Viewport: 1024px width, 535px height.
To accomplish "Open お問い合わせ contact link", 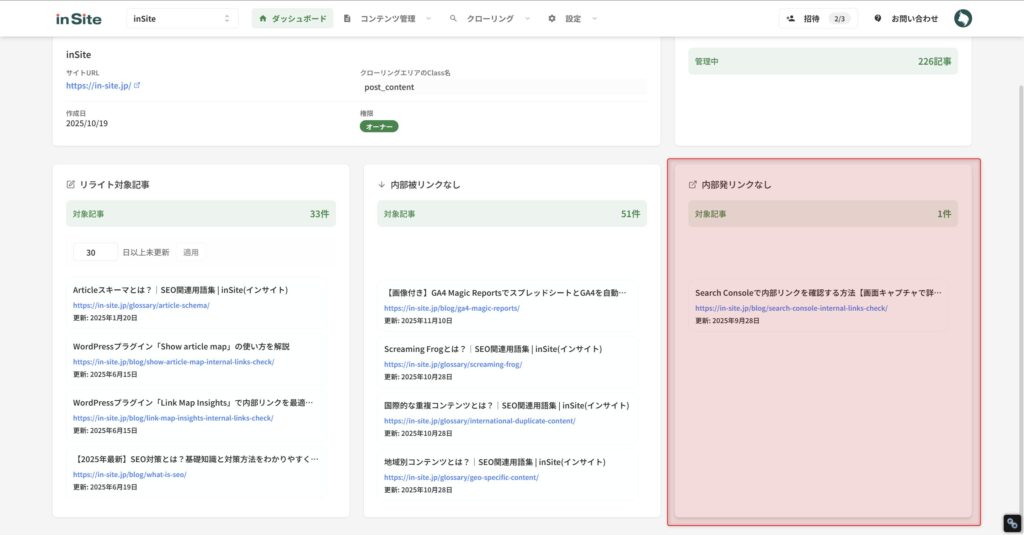I will 914,19.
